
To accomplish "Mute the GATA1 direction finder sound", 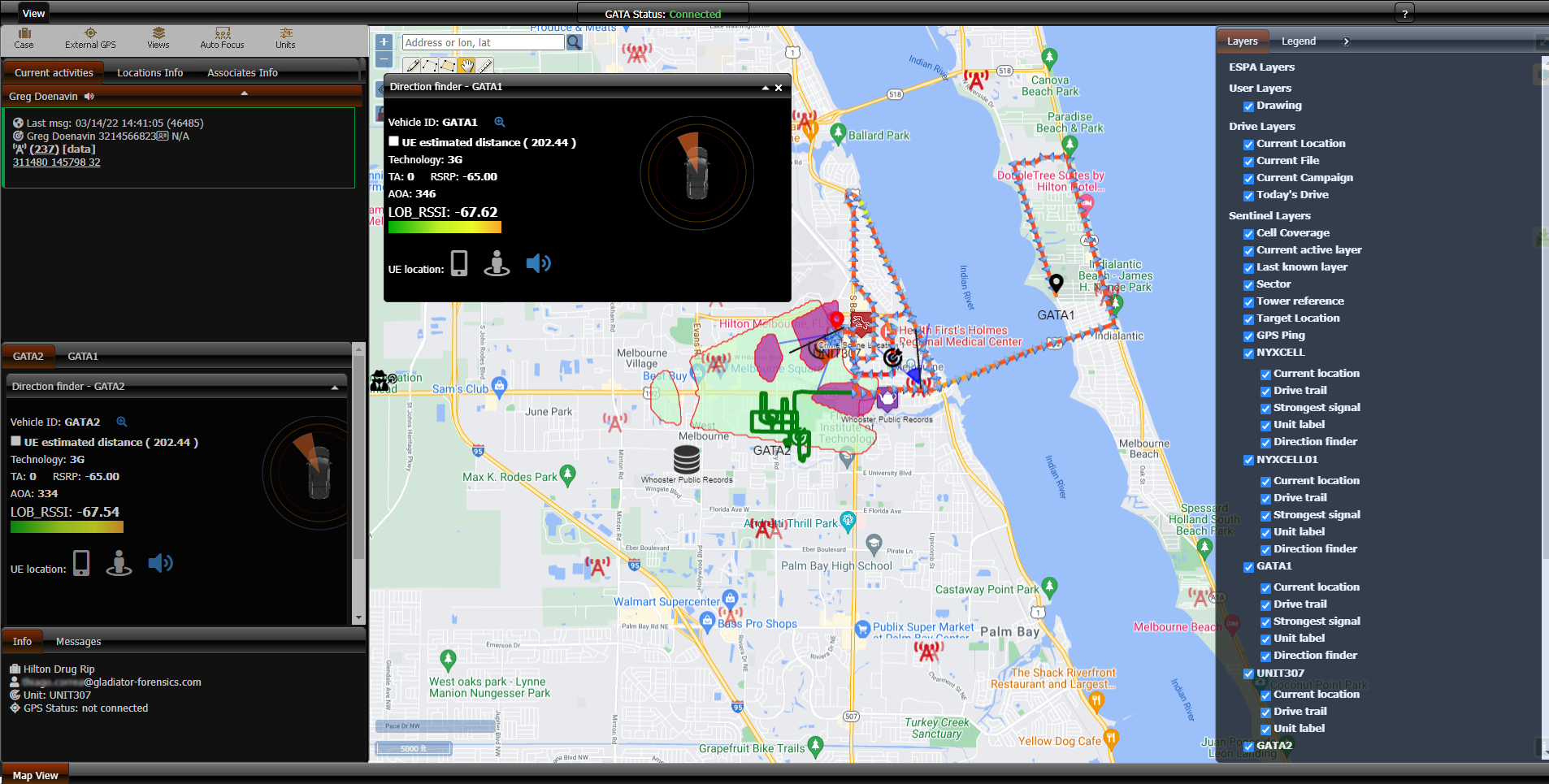I will 538,263.
